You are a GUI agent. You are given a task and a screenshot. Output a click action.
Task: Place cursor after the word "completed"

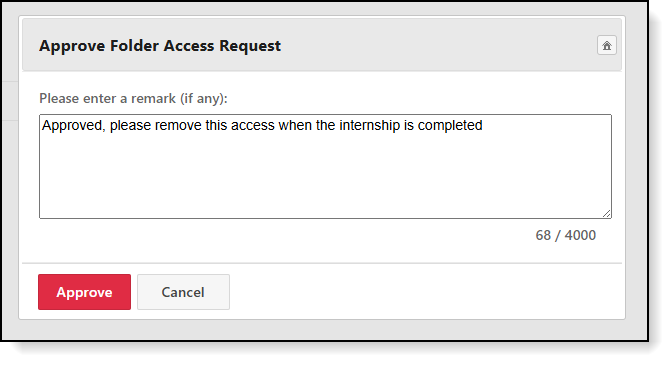coord(483,126)
